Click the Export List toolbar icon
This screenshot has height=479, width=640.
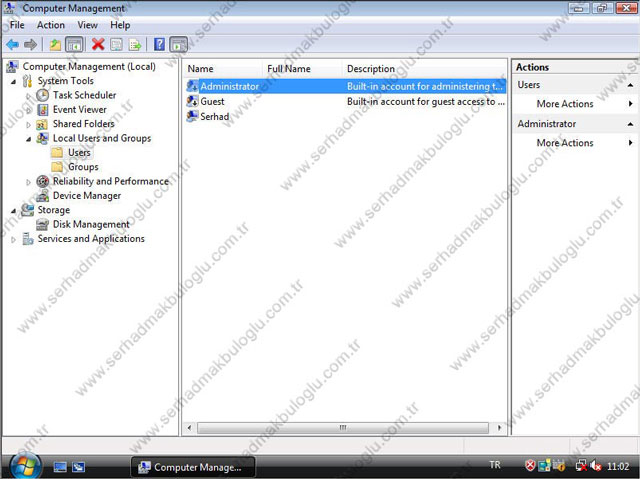(x=135, y=44)
